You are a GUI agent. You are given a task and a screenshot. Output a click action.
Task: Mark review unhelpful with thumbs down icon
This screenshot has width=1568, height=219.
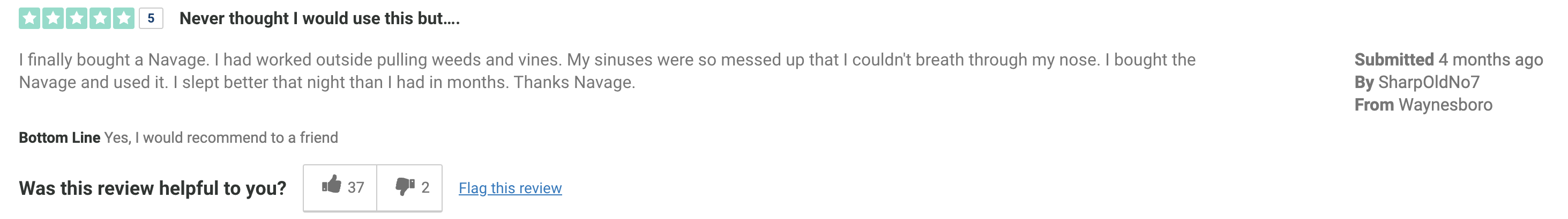point(405,186)
